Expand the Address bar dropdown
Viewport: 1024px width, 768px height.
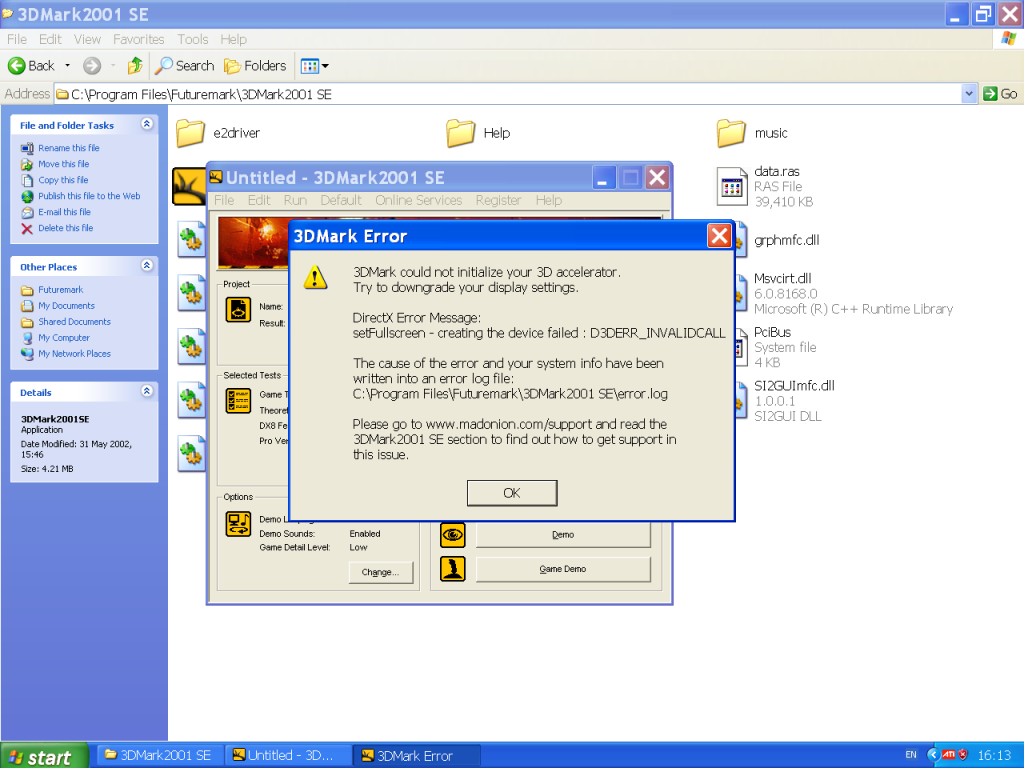pos(969,94)
